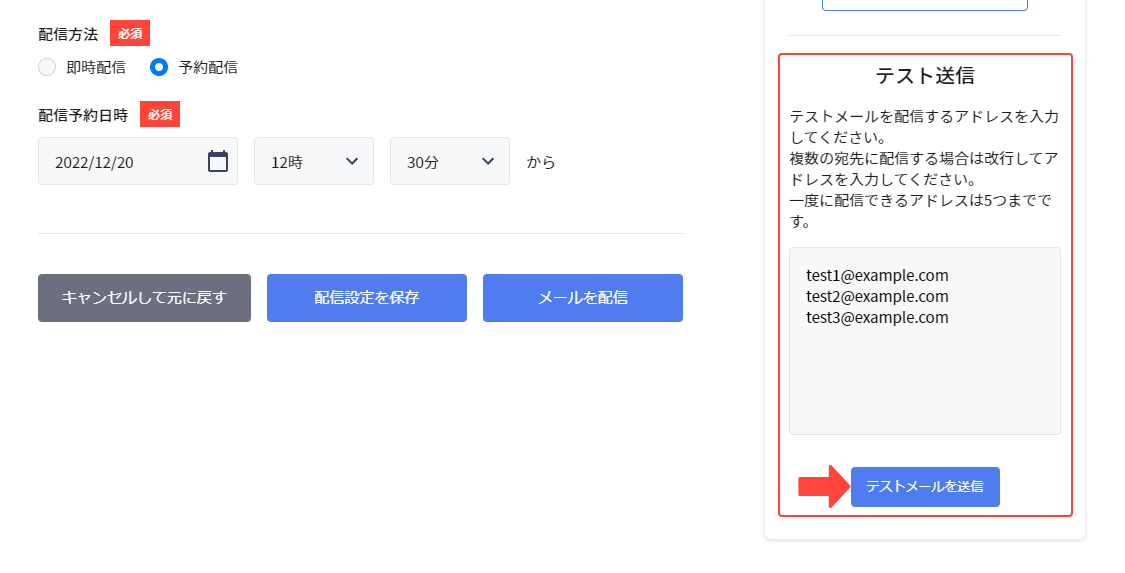Screen dimensions: 1125x573
Task: Click the 必須 badge beside 配信予約日時
Action: pyautogui.click(x=160, y=114)
